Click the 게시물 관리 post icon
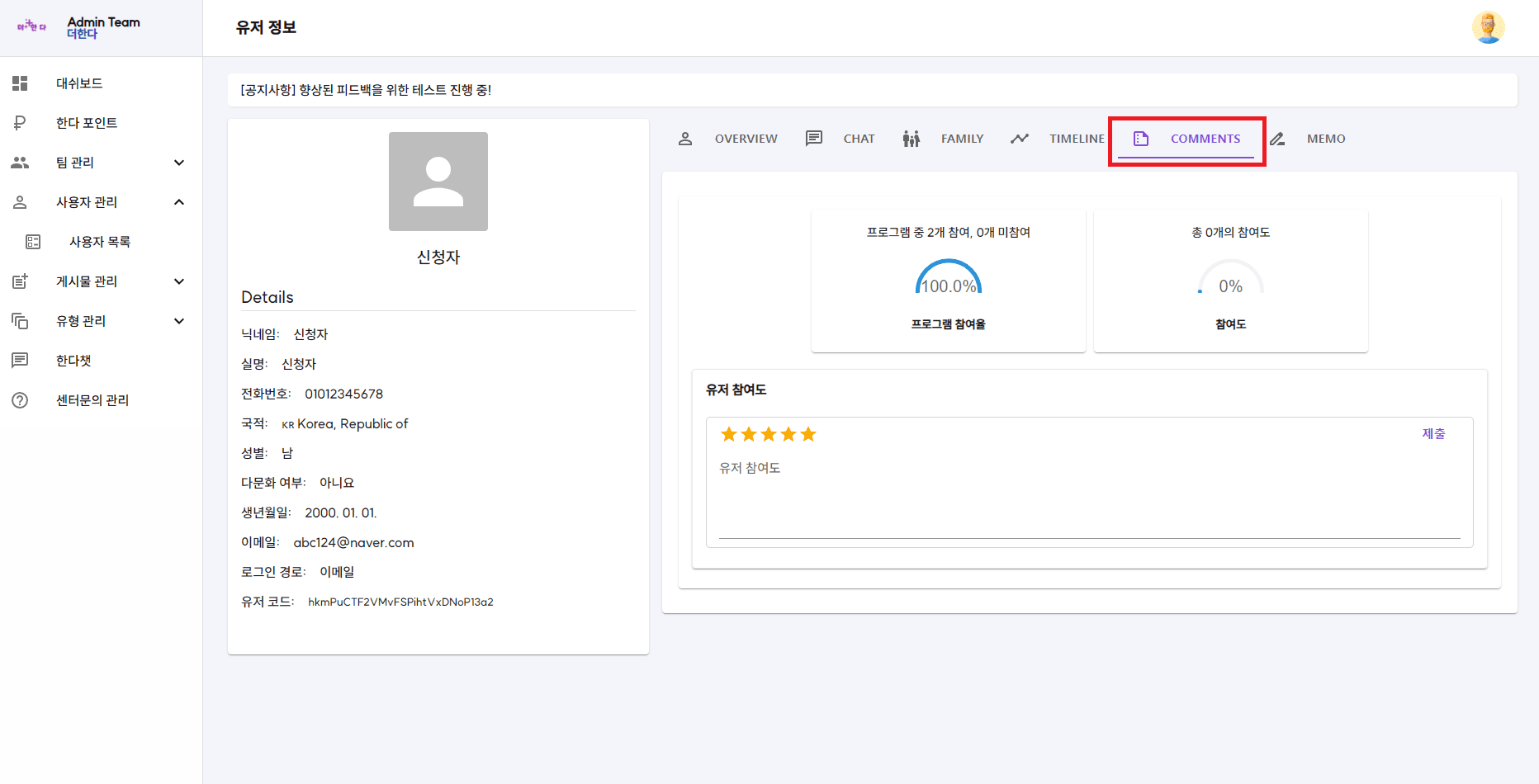This screenshot has width=1539, height=784. pos(20,281)
